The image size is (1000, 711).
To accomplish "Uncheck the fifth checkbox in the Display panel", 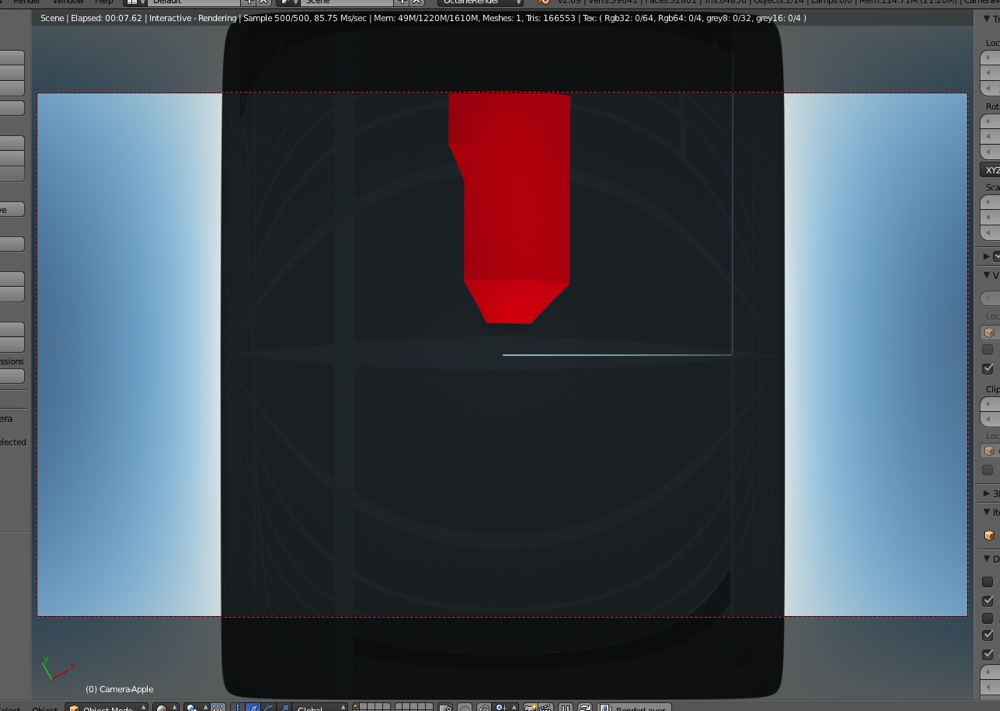I will coord(988,654).
